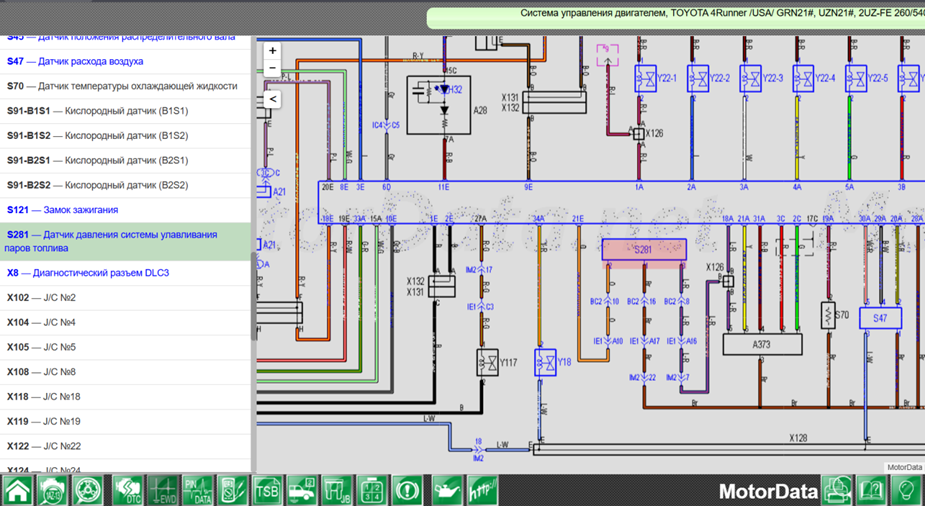
Task: Open the wheel/chassis search icon
Action: point(88,491)
